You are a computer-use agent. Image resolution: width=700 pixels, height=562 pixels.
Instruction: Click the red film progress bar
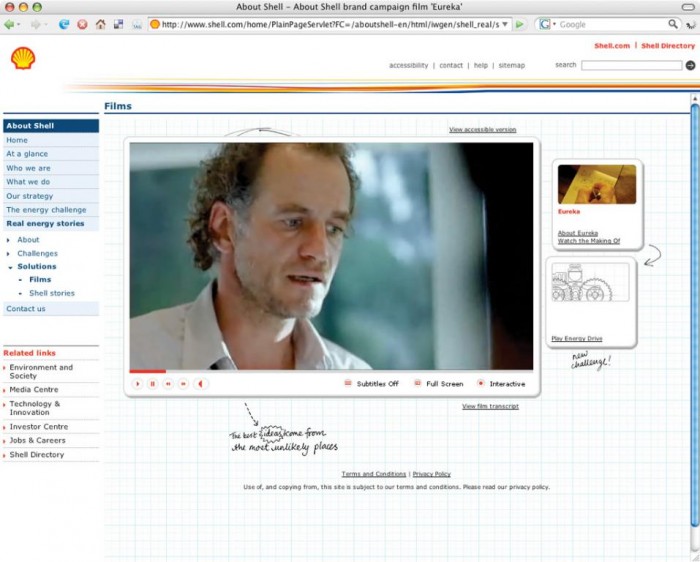pyautogui.click(x=148, y=371)
